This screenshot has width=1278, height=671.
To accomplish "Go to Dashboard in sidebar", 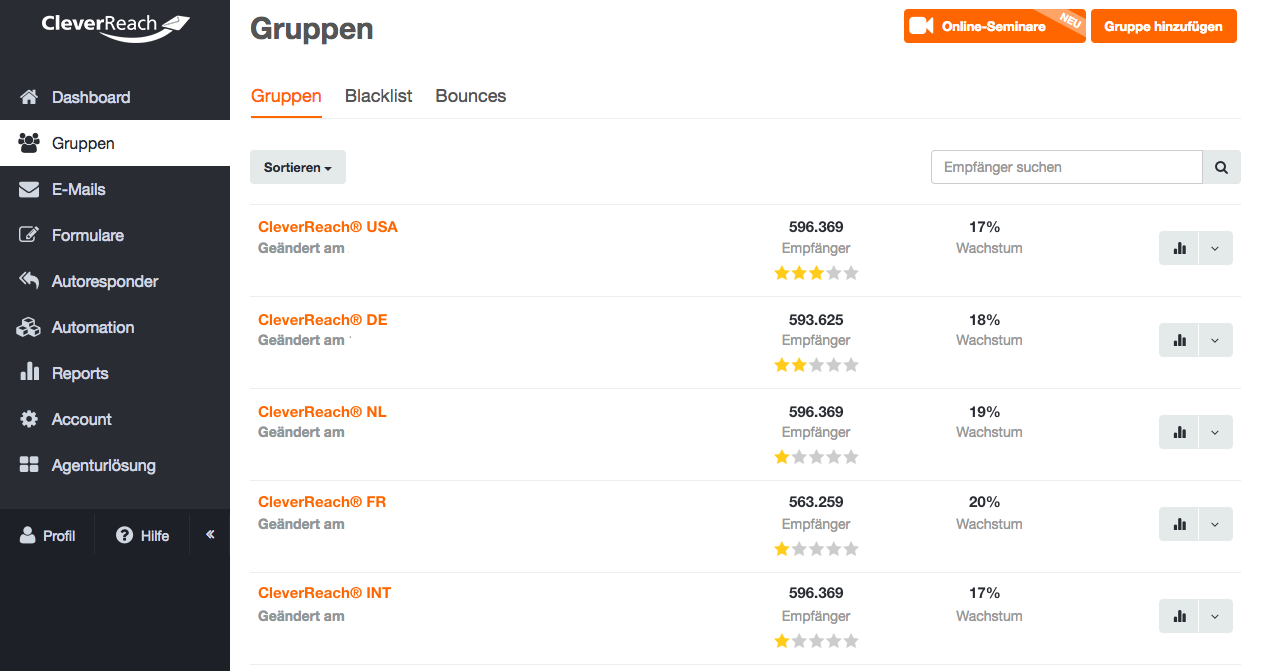I will [x=115, y=97].
